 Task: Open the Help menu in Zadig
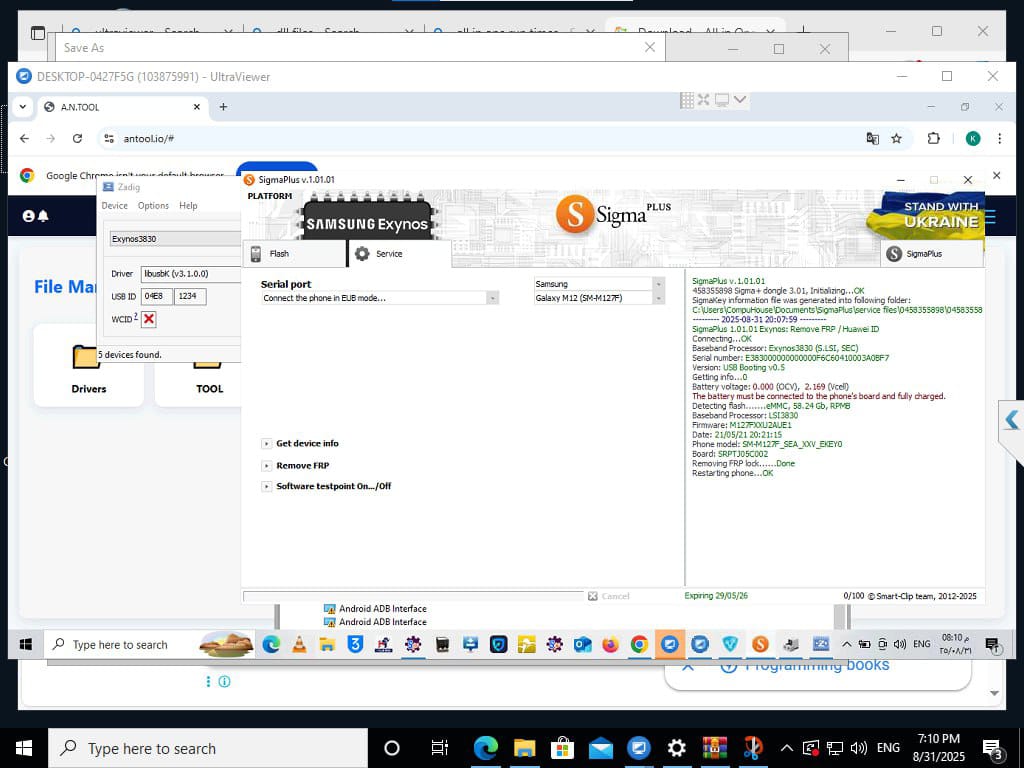[188, 206]
